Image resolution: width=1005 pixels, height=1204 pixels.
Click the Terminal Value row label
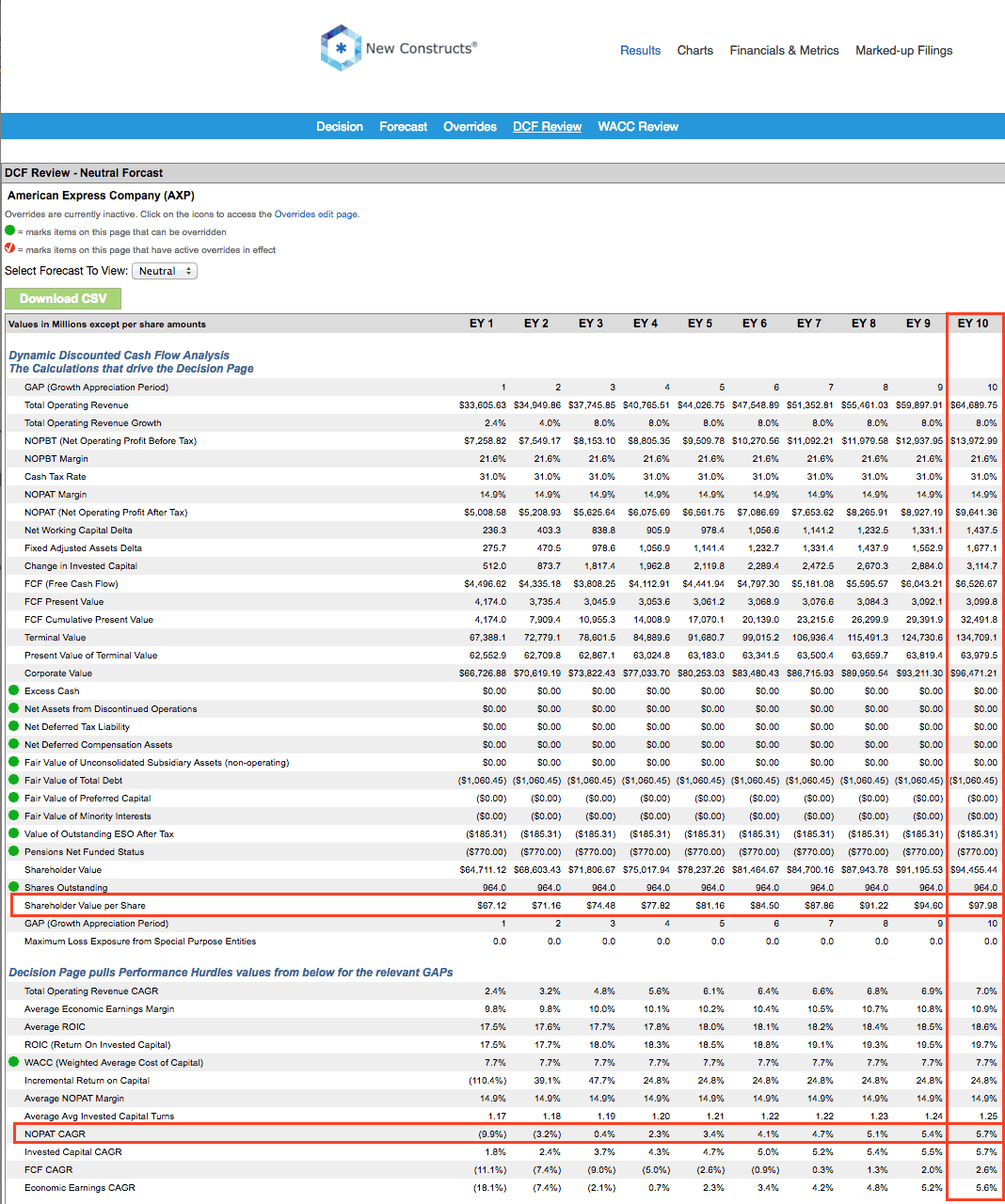coord(55,638)
